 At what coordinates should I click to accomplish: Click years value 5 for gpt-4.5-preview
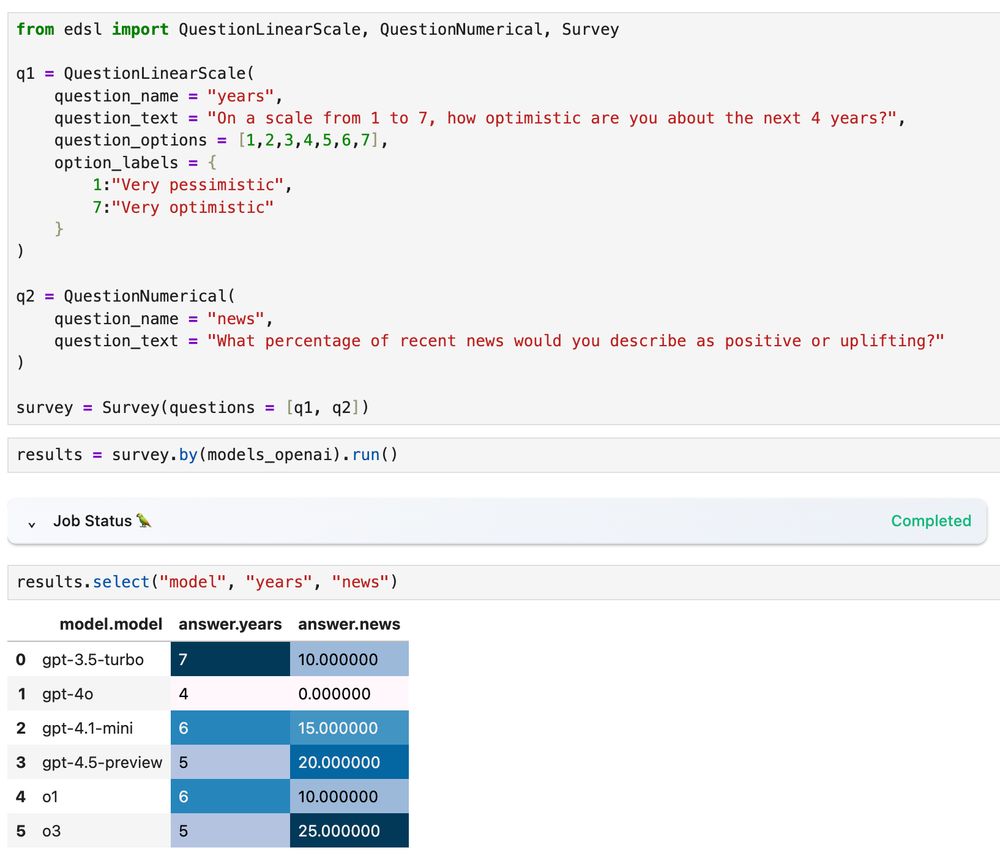click(x=230, y=762)
